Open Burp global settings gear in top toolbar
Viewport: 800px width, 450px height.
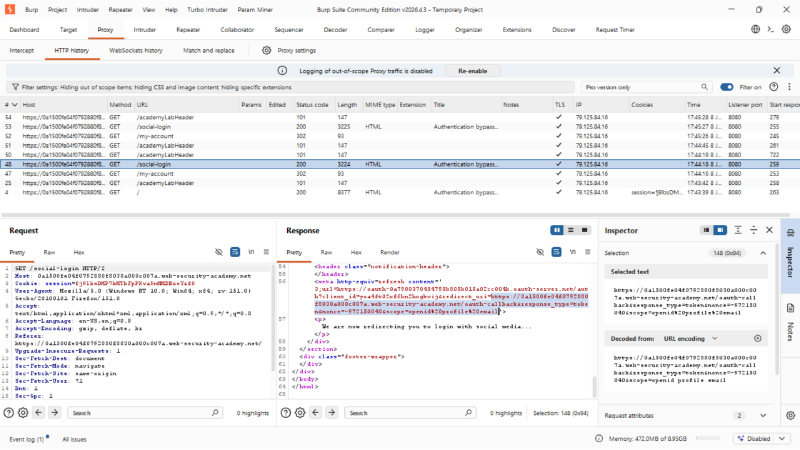pos(786,29)
